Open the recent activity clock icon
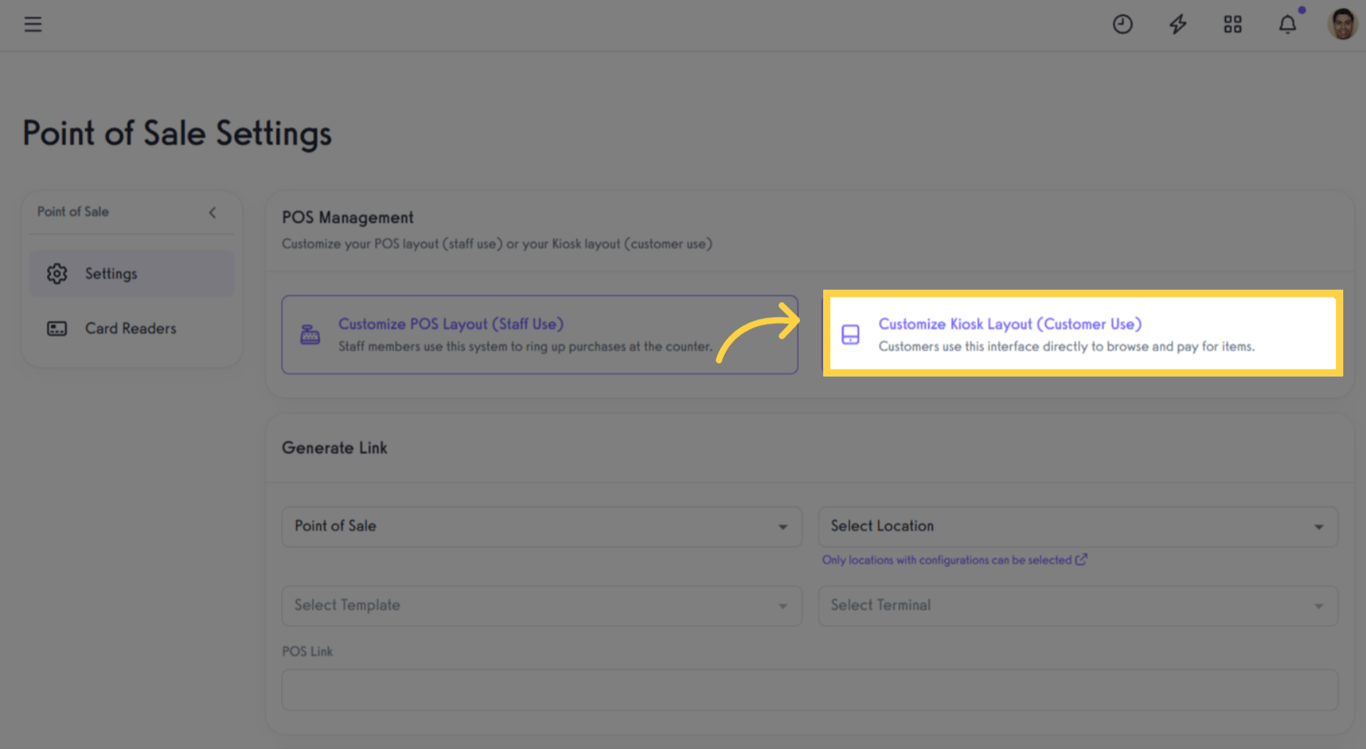The width and height of the screenshot is (1366, 749). (x=1123, y=24)
